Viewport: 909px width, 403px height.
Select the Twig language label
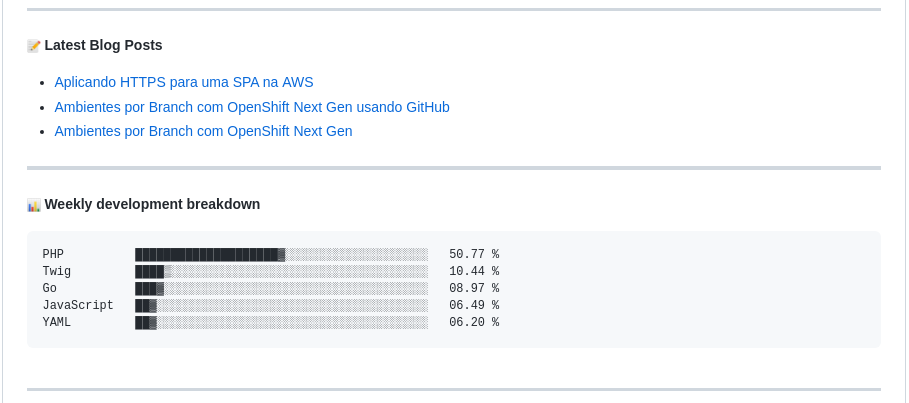[57, 272]
